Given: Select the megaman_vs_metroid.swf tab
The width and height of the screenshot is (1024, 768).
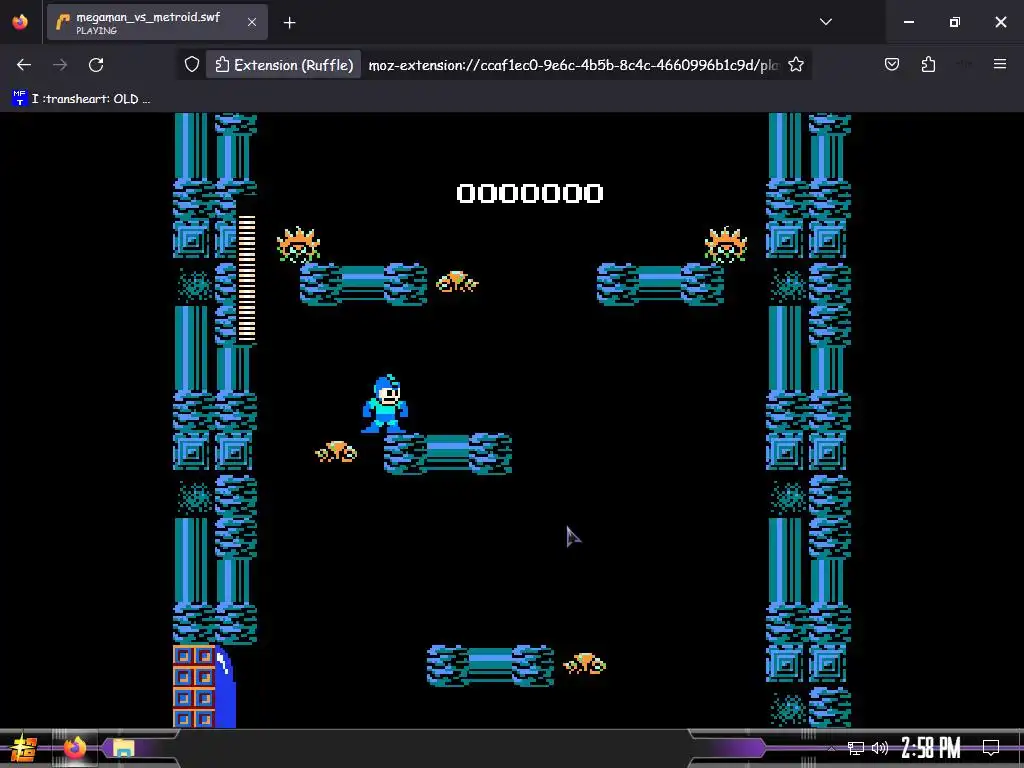Looking at the screenshot, I should 157,22.
